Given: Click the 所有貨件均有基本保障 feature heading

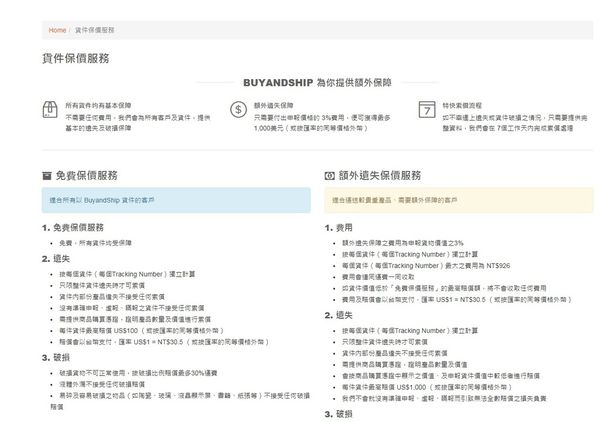Looking at the screenshot, I should coord(98,103).
